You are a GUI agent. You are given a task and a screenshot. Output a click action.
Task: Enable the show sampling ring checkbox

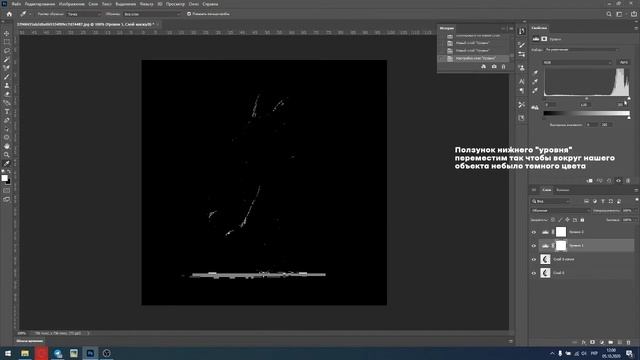coord(189,14)
